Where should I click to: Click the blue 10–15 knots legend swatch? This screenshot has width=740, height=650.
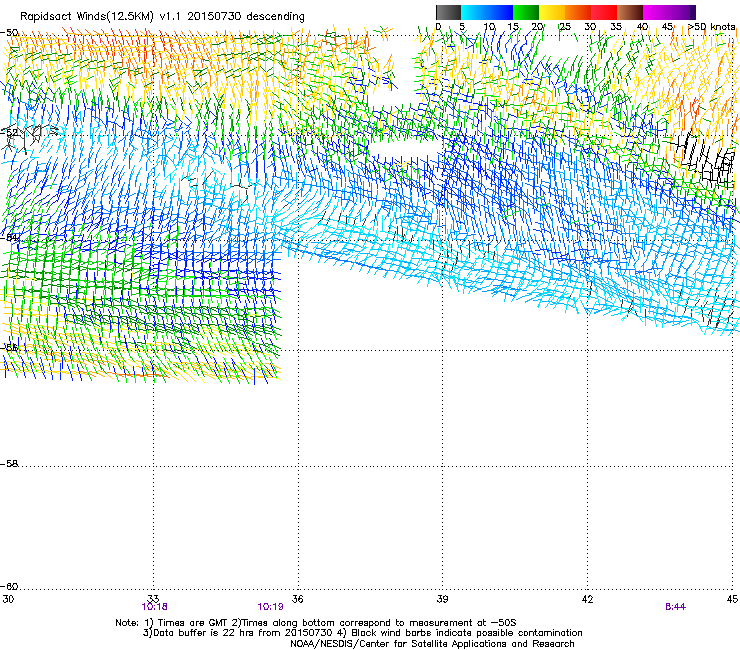pos(500,12)
